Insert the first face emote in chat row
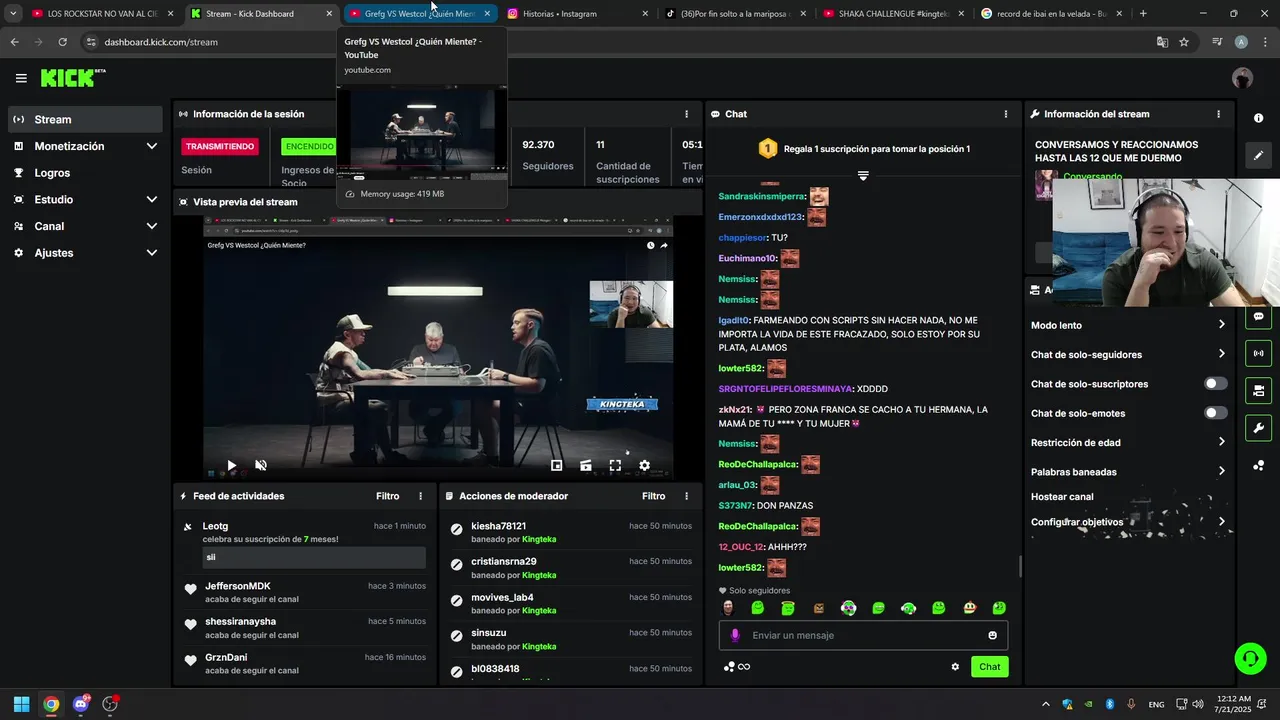 [x=728, y=608]
